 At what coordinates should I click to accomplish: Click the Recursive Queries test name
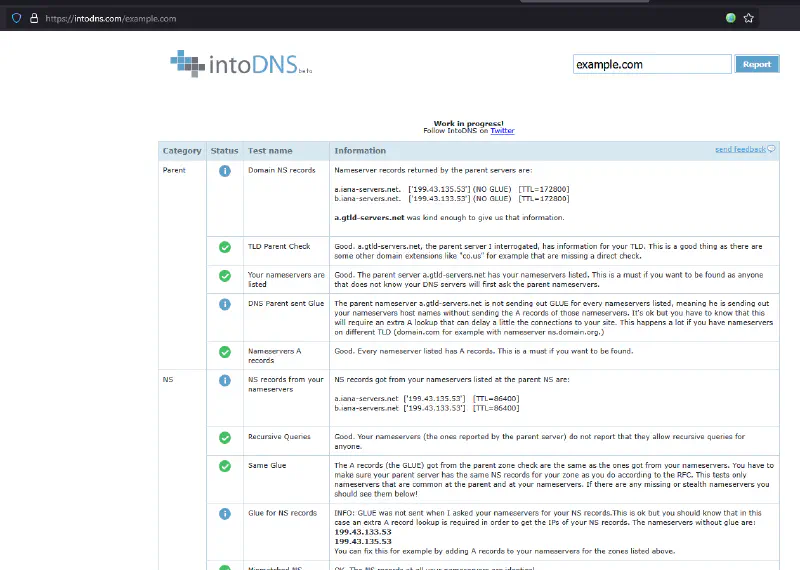point(279,436)
